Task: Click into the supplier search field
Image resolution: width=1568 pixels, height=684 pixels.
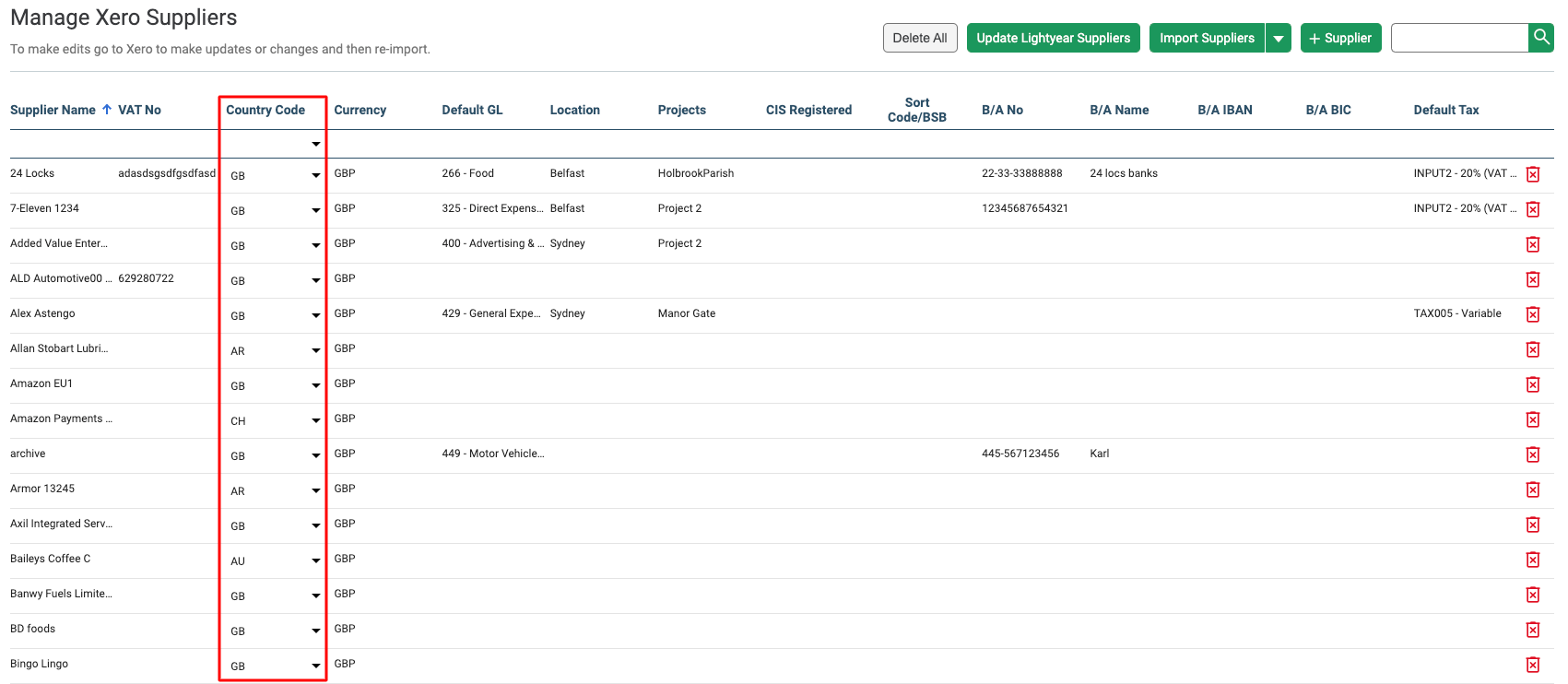Action: 1459,38
